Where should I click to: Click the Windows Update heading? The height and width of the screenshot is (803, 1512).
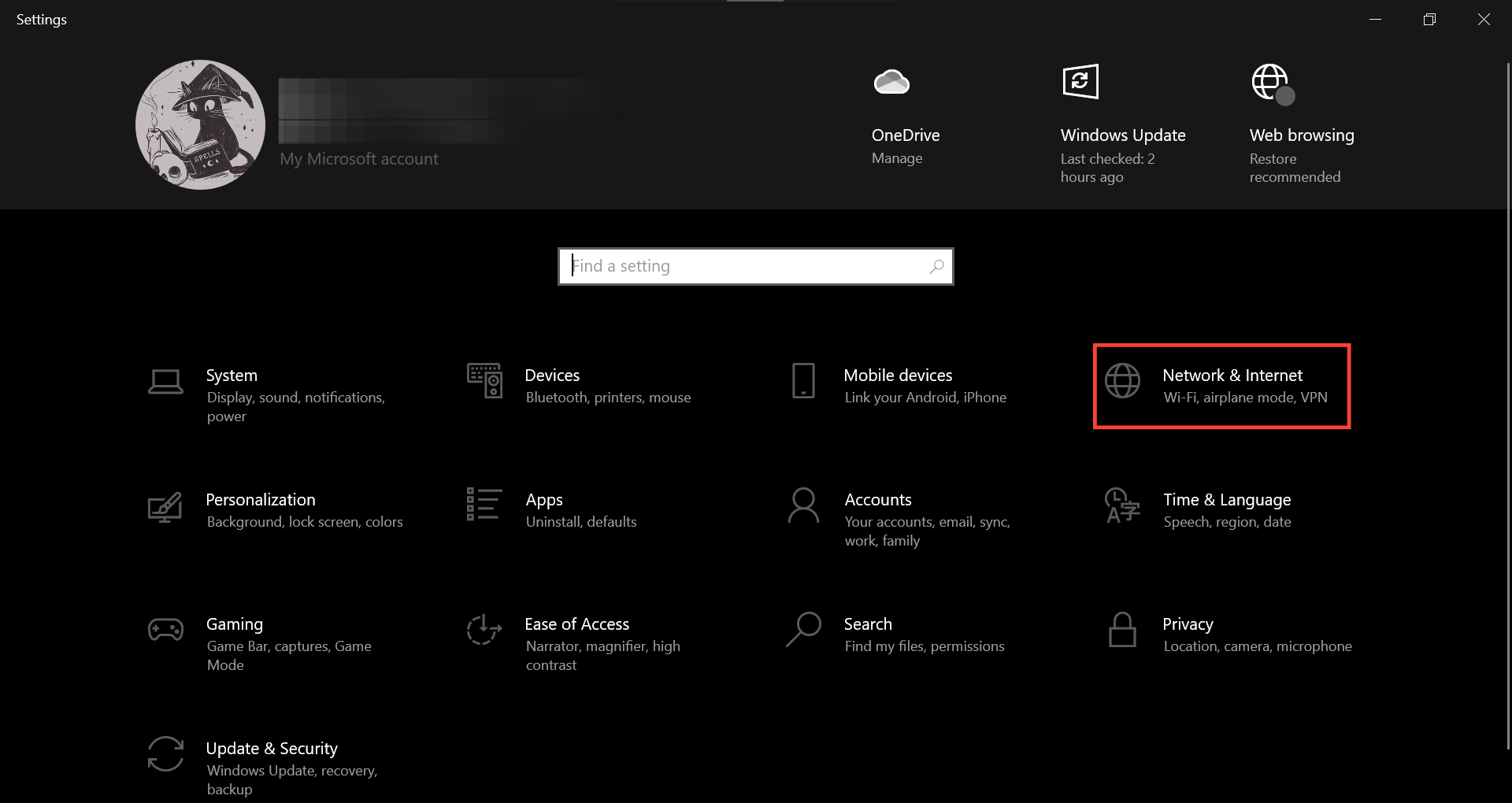(1123, 135)
